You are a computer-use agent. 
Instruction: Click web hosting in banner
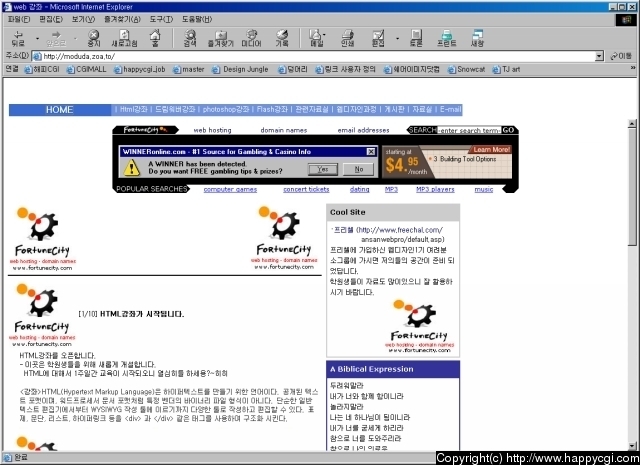212,130
